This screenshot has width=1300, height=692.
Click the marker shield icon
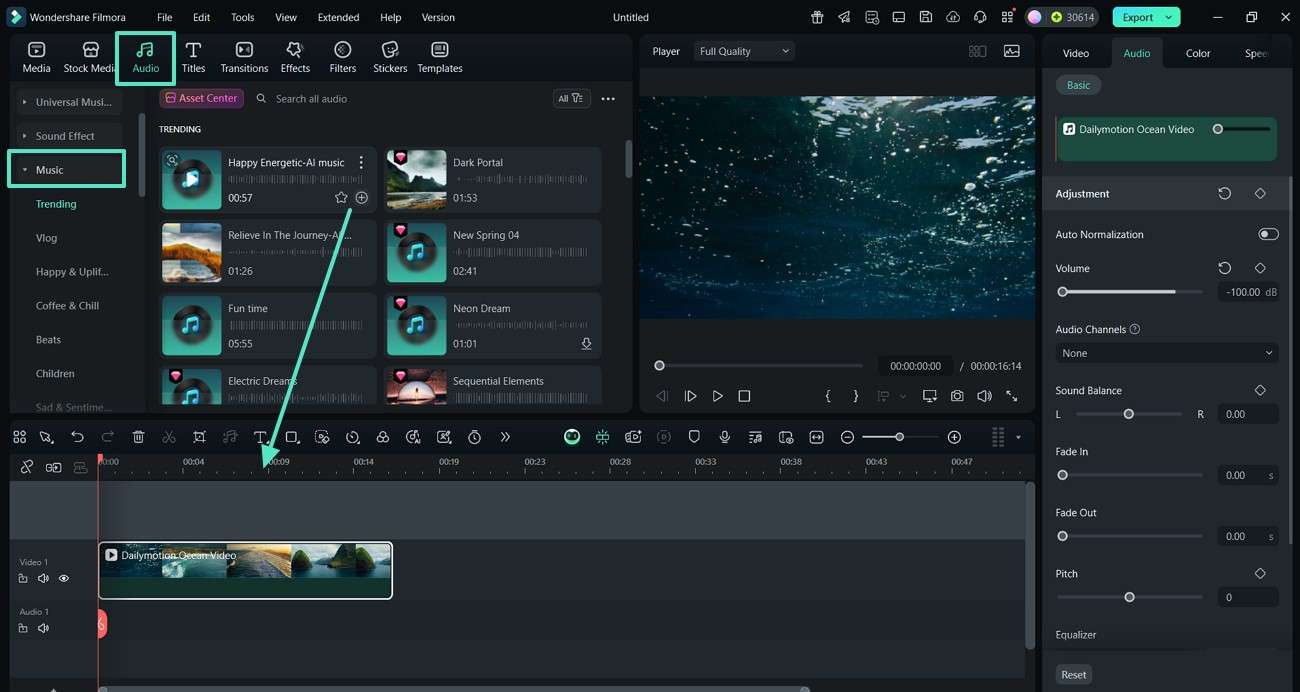[x=694, y=437]
